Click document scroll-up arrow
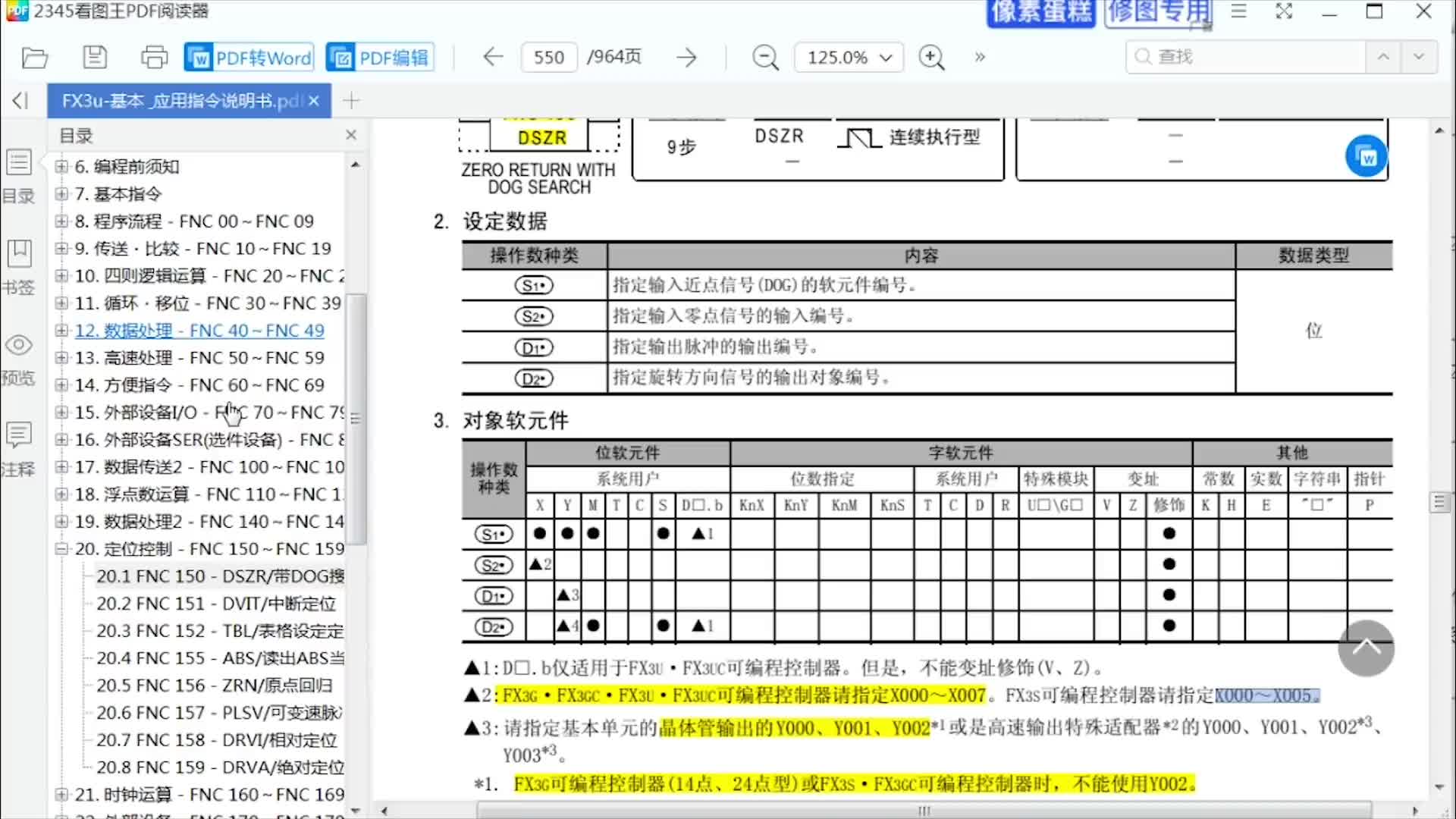Image resolution: width=1456 pixels, height=819 pixels. [1439, 131]
